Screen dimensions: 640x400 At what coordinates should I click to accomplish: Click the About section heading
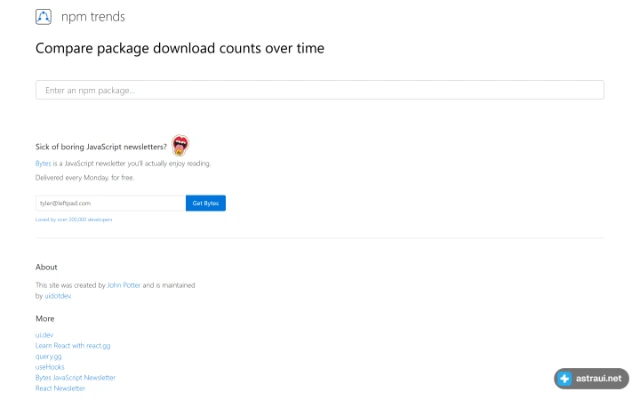point(46,267)
